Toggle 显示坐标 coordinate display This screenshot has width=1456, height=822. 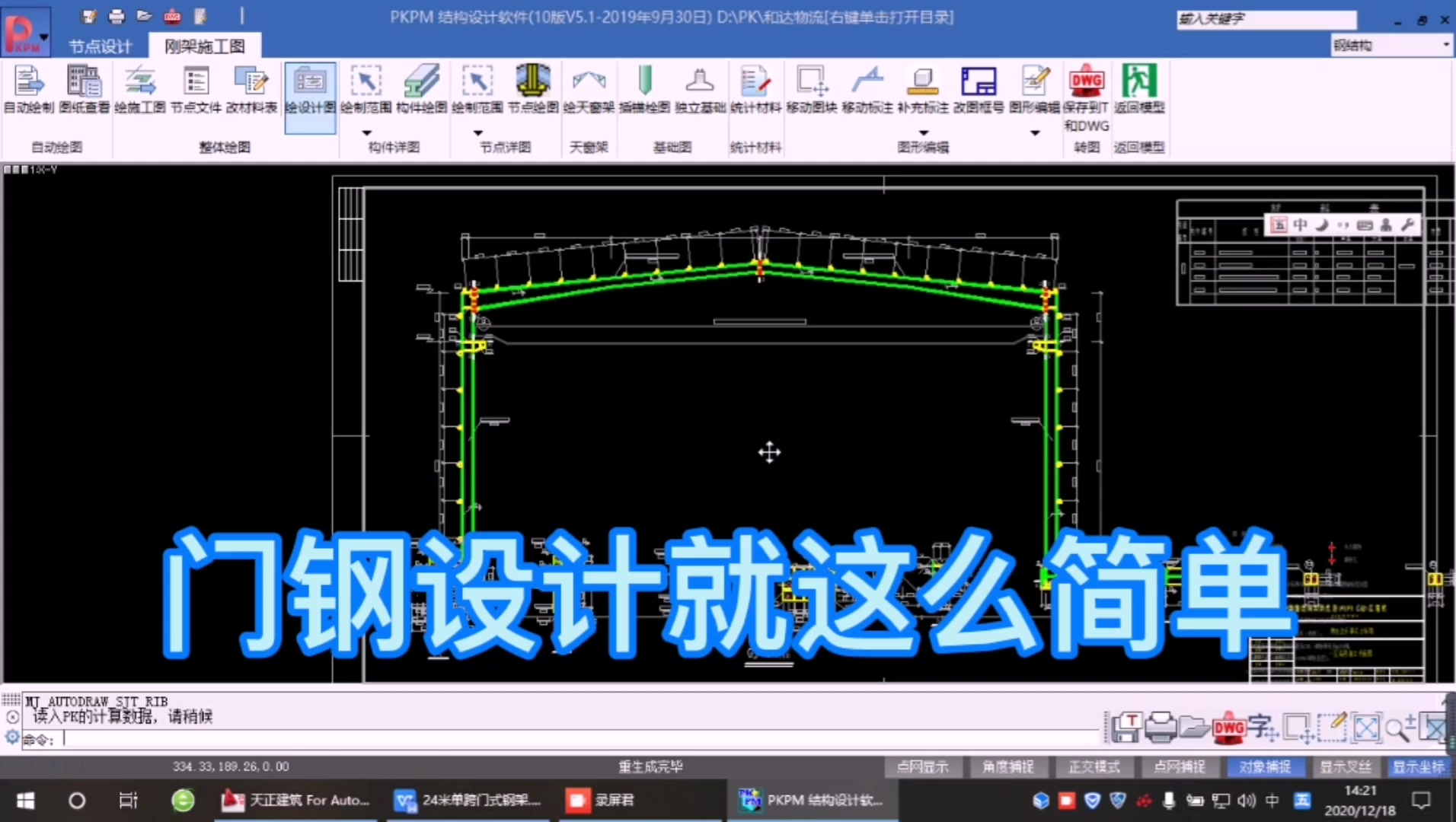click(1418, 766)
